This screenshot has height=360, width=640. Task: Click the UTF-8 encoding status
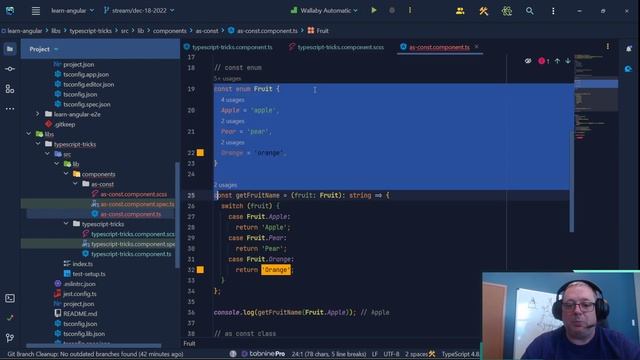(391, 354)
